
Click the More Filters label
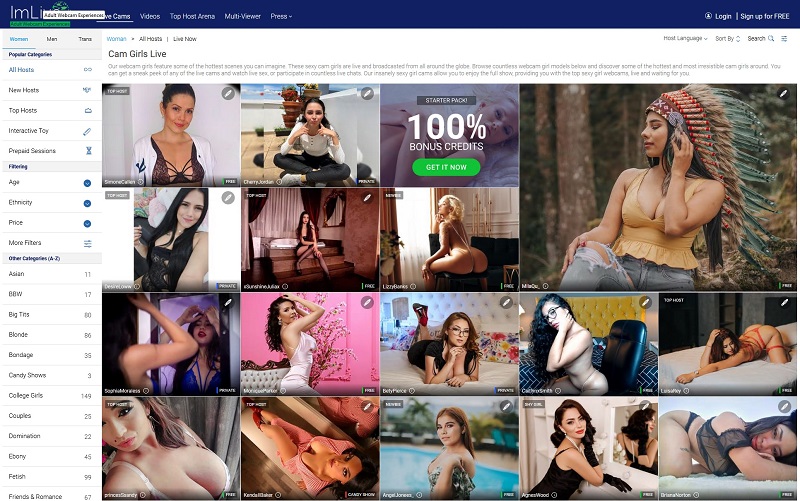click(25, 243)
